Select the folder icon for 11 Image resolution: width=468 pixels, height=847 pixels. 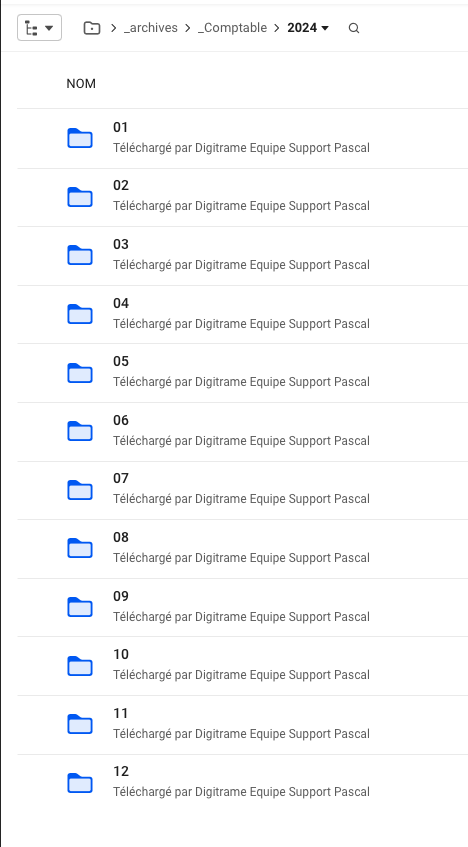80,724
